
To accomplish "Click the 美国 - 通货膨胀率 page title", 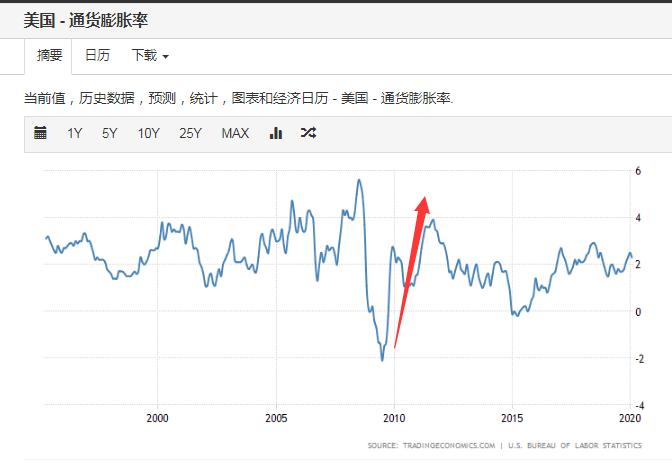I will coord(86,20).
